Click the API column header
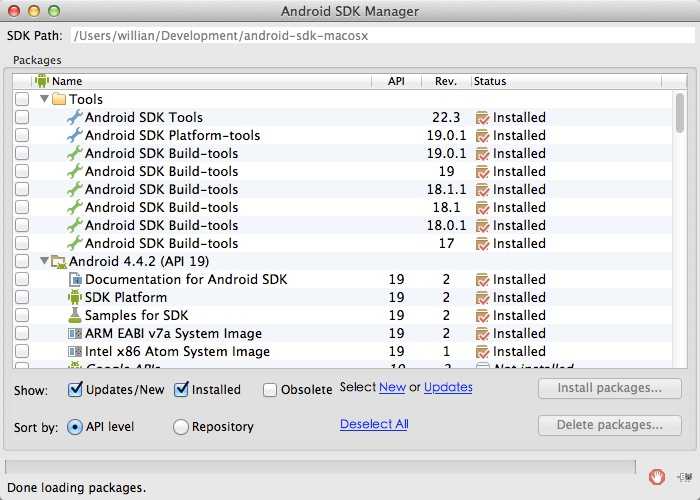This screenshot has height=500, width=700. tap(396, 81)
